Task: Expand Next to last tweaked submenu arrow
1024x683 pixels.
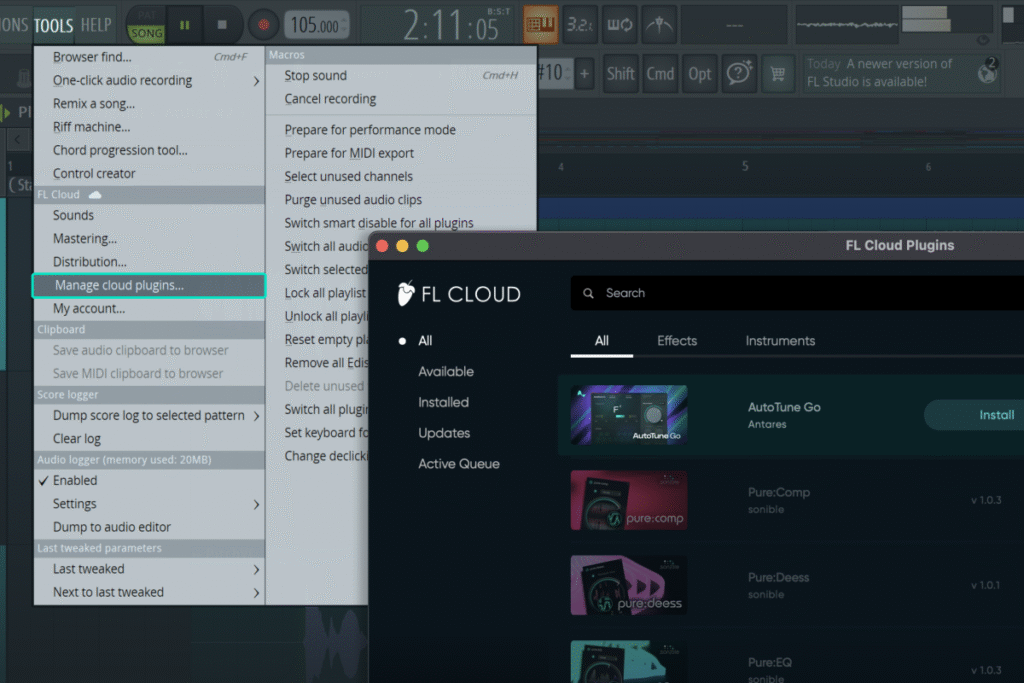Action: pyautogui.click(x=256, y=593)
